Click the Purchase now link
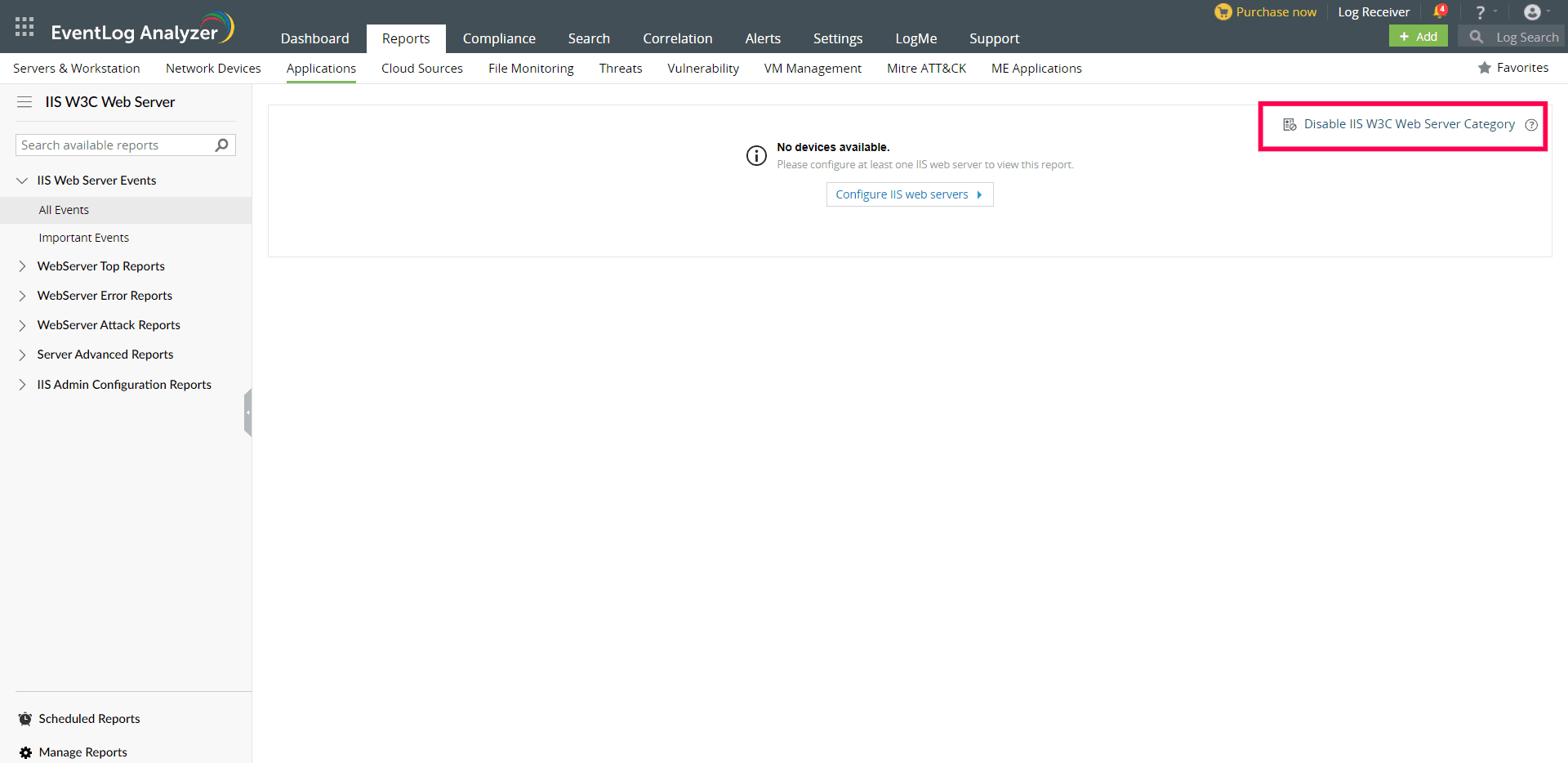Screen dimensions: 1568x763 (1276, 12)
